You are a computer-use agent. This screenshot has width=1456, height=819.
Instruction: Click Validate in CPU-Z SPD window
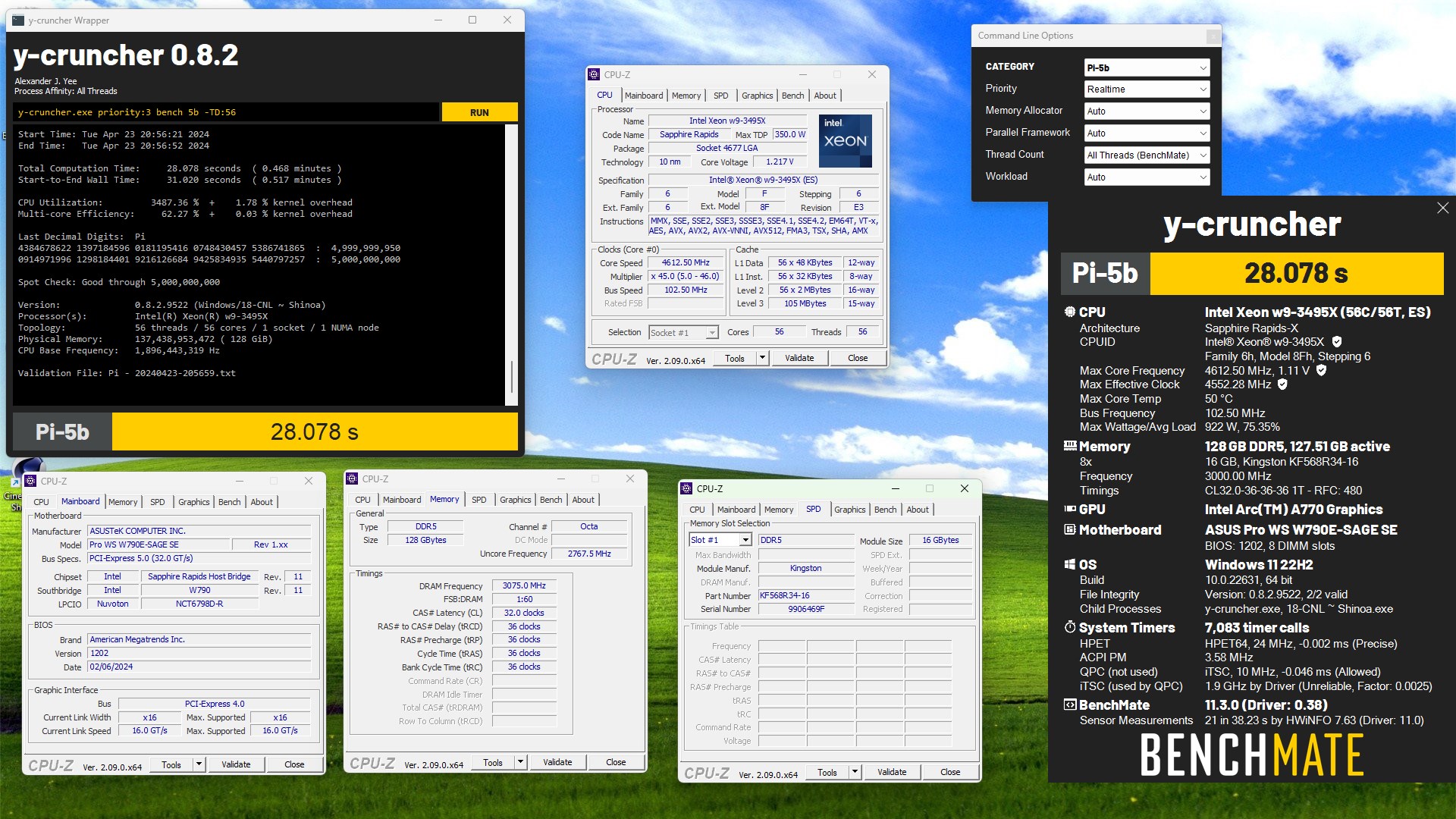tap(892, 772)
